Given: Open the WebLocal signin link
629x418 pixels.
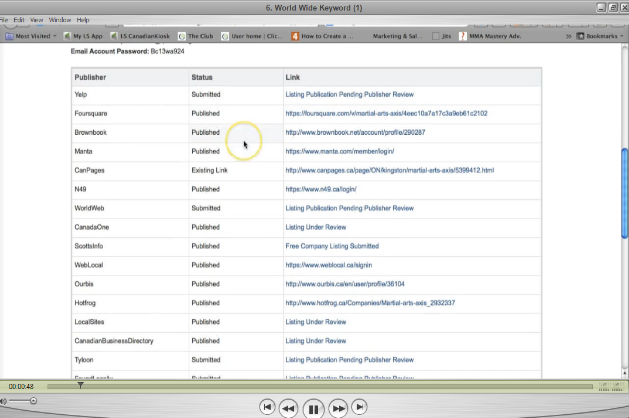Looking at the screenshot, I should point(329,265).
